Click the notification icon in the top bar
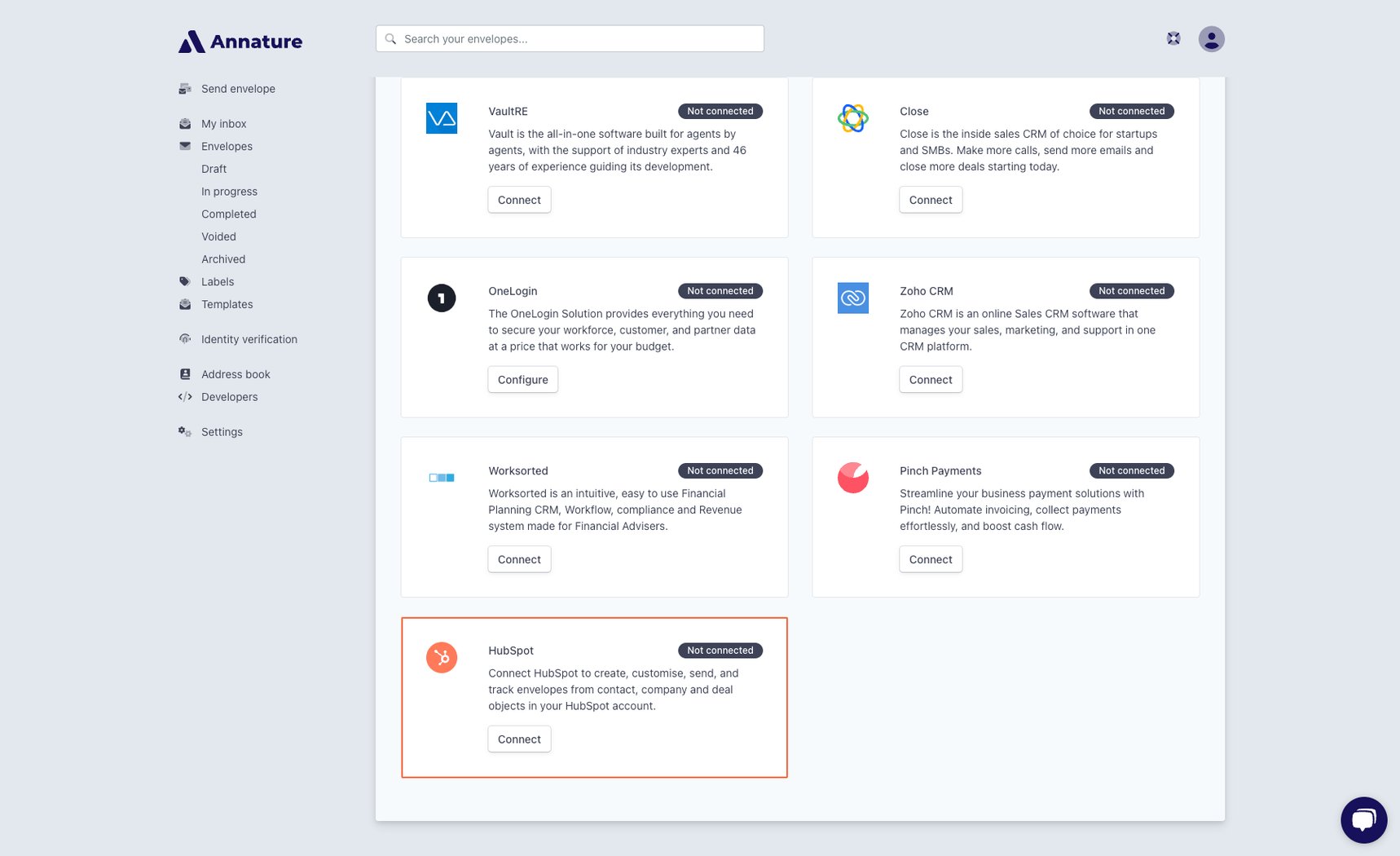 click(x=1173, y=38)
